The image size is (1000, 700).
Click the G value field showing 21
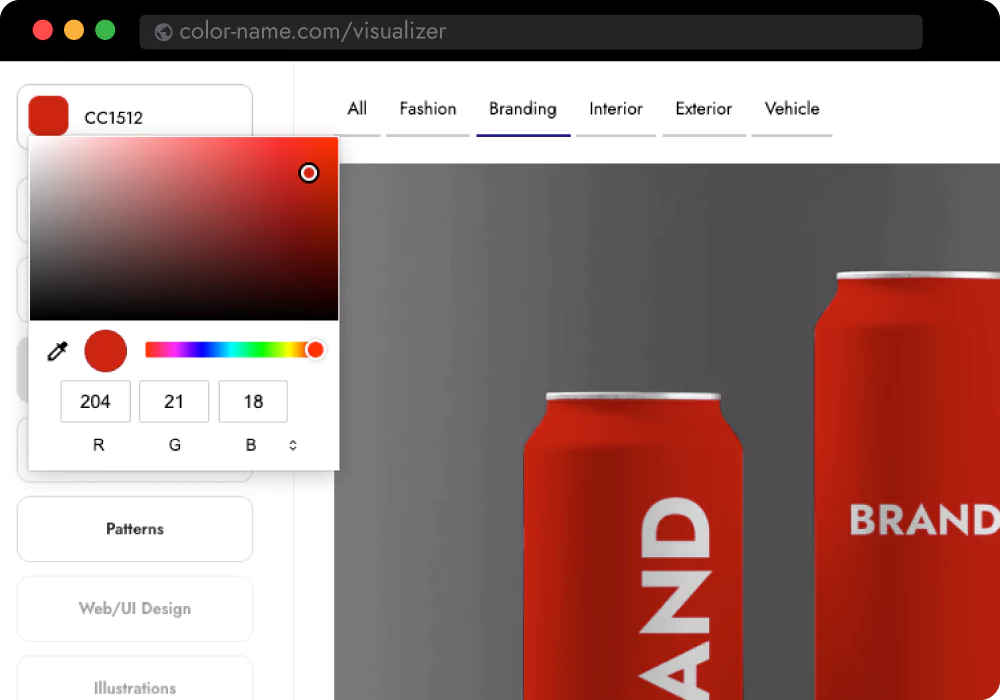click(174, 402)
